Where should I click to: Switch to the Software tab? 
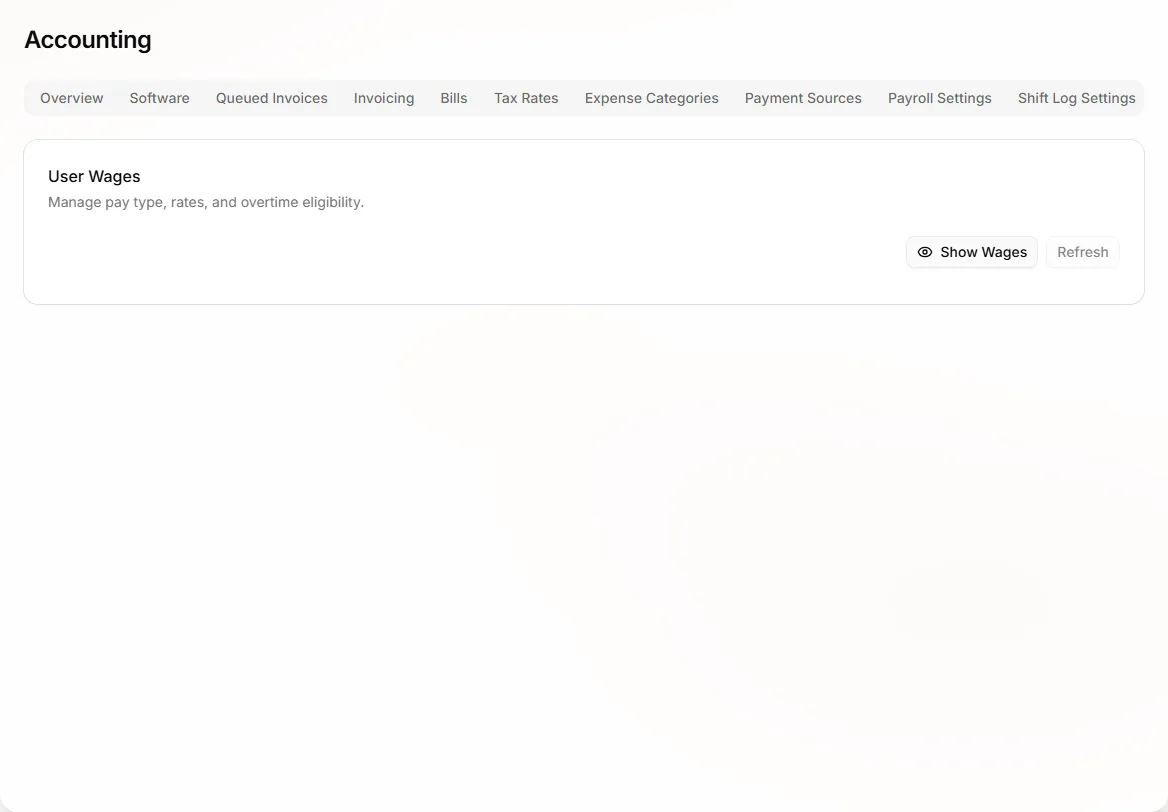(x=159, y=98)
